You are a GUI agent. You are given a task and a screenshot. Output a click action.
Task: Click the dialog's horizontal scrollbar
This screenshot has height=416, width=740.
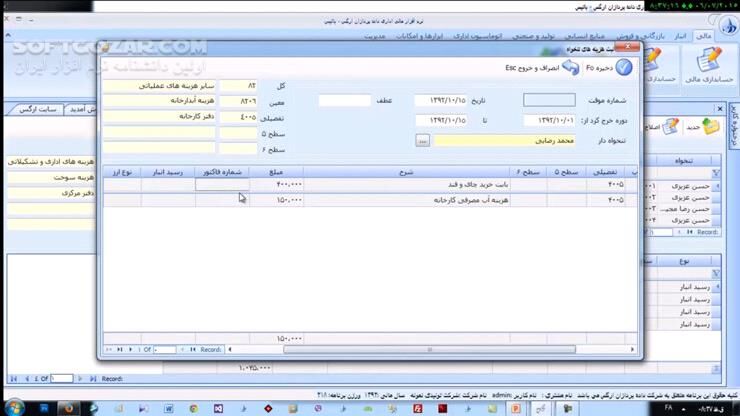(430, 350)
